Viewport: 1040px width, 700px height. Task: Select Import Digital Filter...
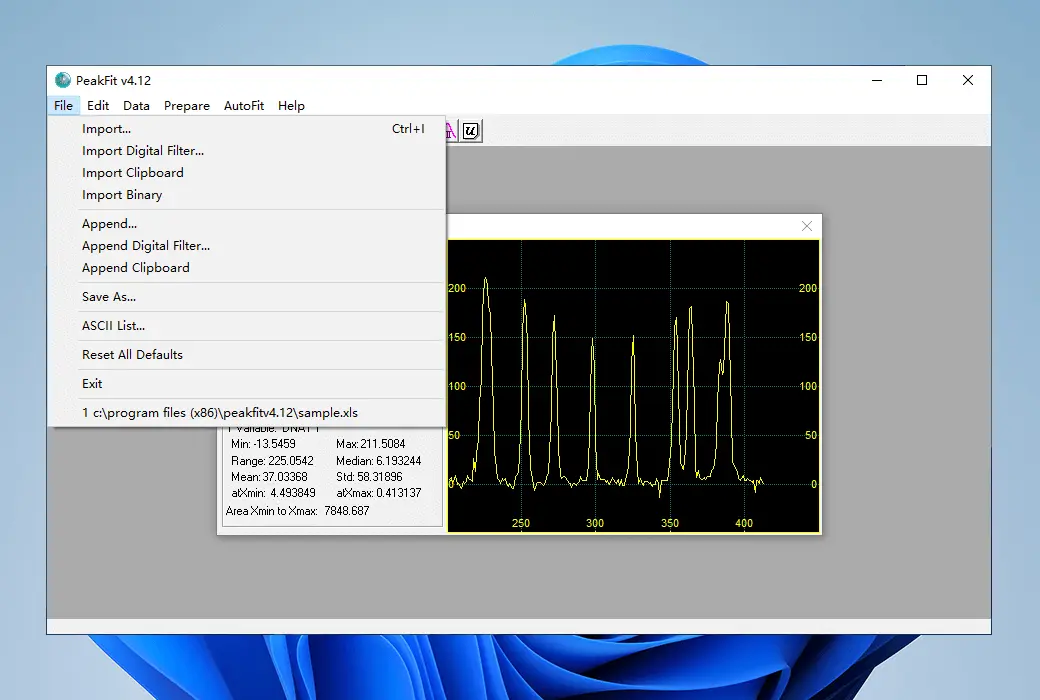(x=247, y=151)
